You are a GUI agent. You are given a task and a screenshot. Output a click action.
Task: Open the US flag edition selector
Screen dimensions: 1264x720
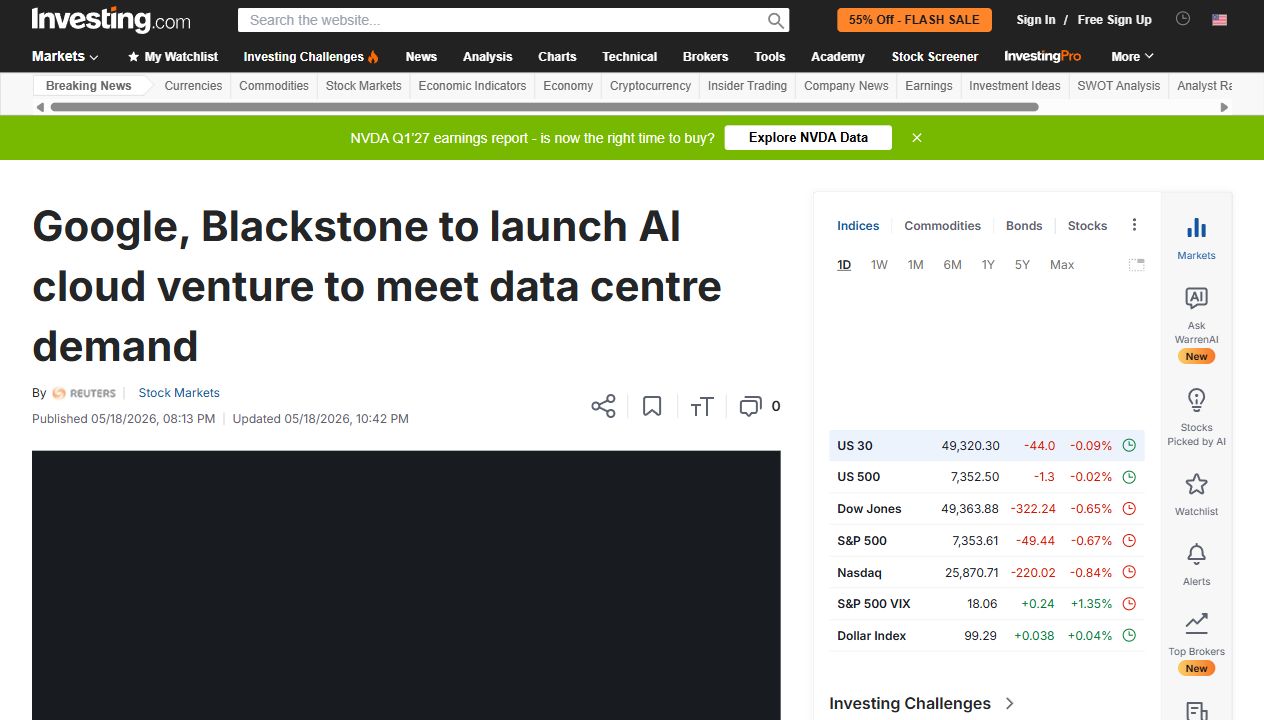1219,19
